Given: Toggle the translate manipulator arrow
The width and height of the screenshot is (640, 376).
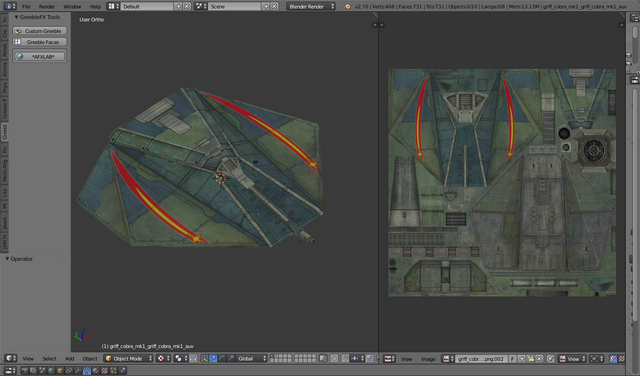Looking at the screenshot, I should tap(213, 358).
